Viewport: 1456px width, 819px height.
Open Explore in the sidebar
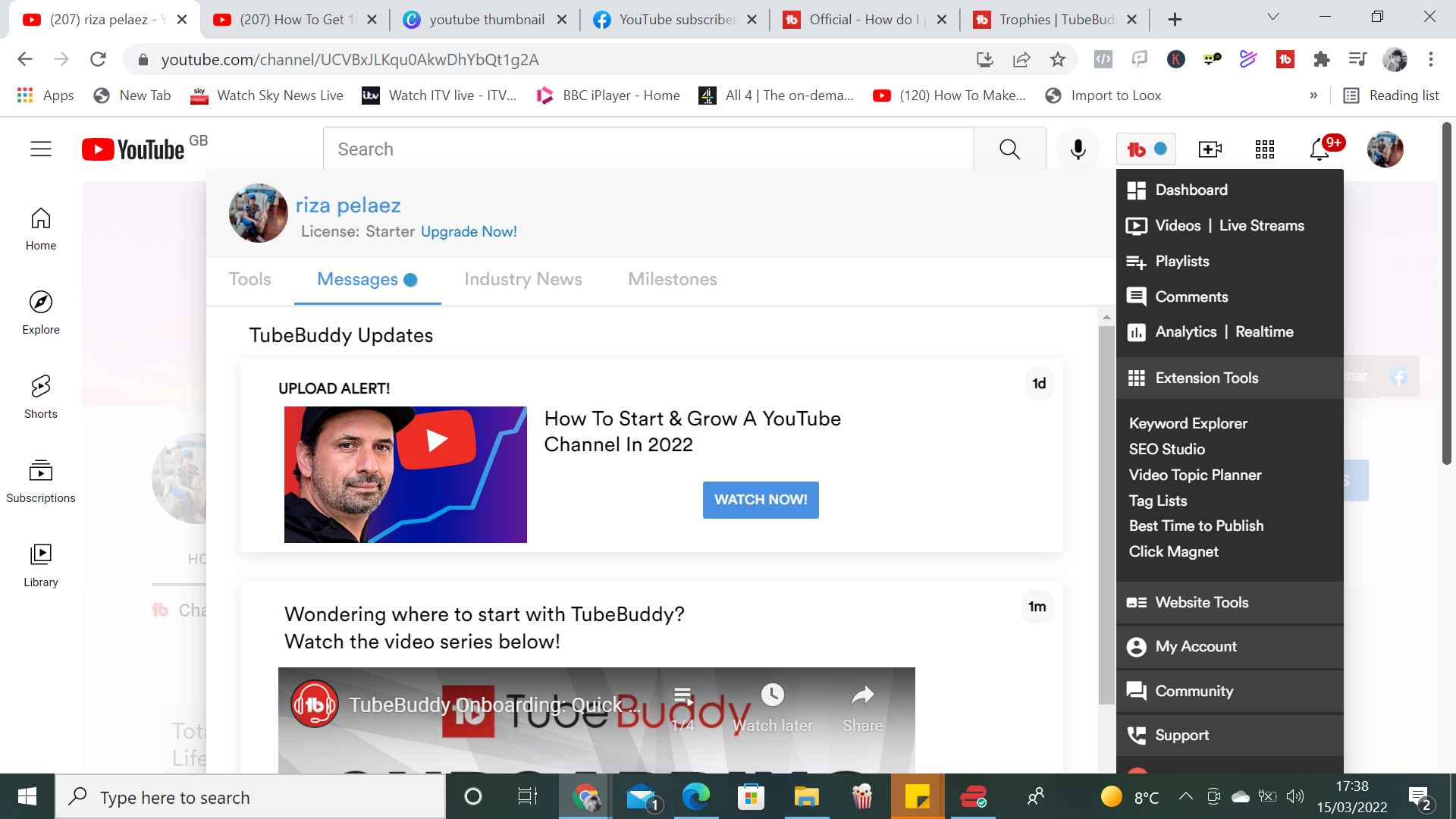click(x=41, y=313)
